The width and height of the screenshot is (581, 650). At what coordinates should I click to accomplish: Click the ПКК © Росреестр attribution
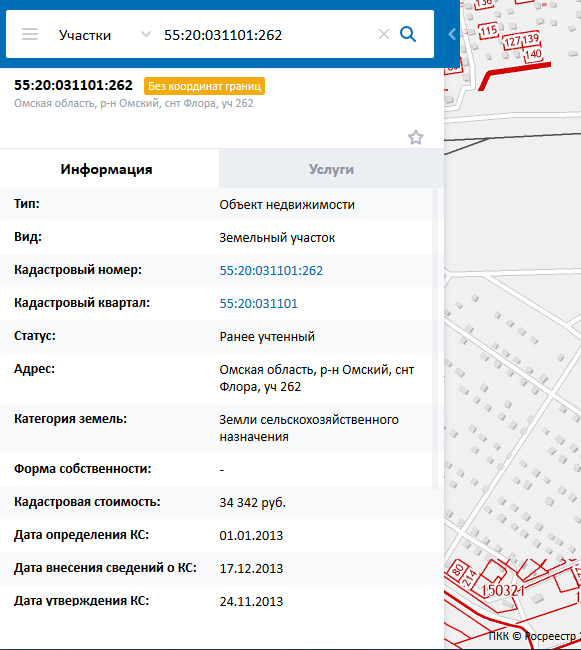pyautogui.click(x=535, y=636)
